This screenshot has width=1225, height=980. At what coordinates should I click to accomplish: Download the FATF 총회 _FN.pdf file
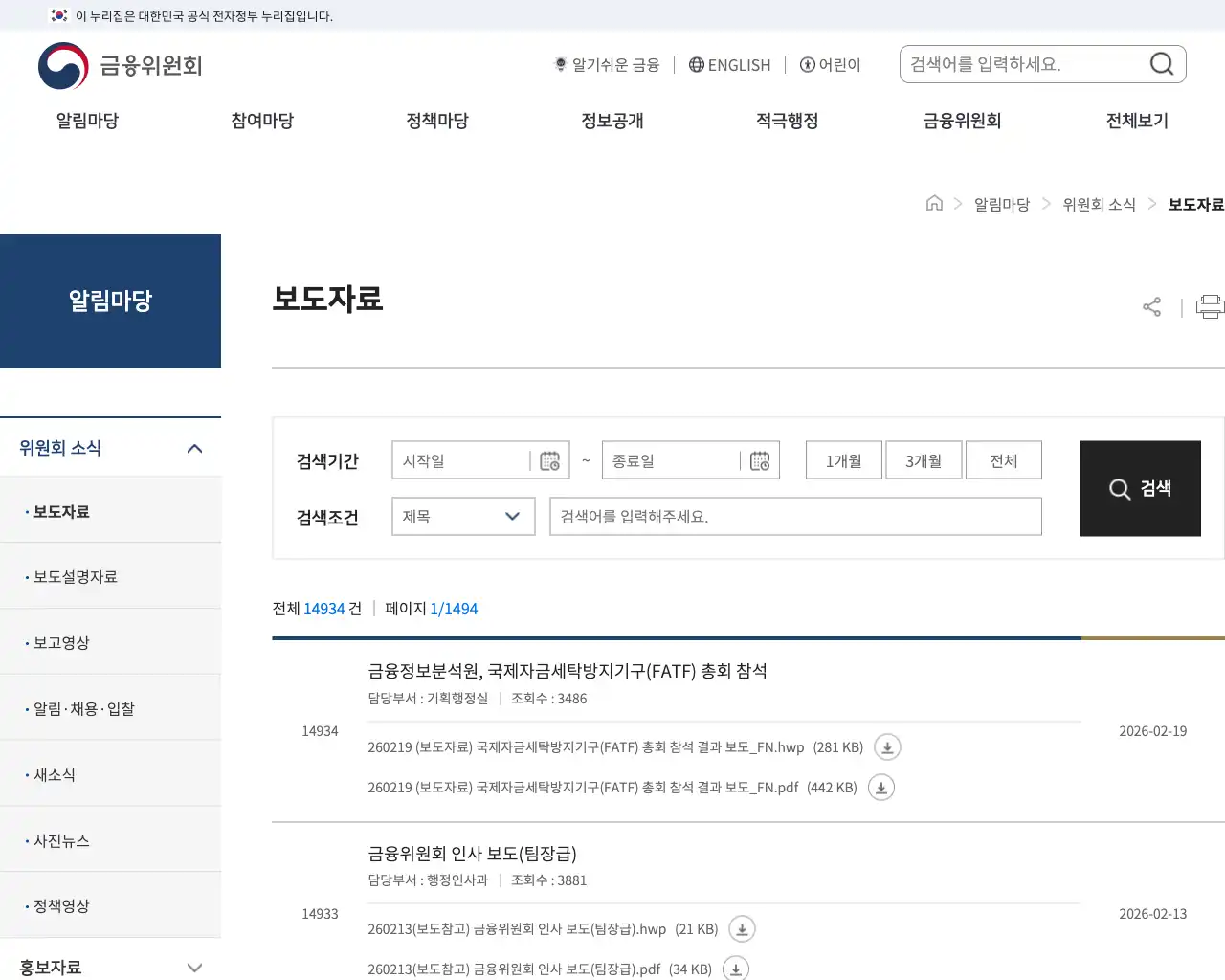(x=881, y=788)
